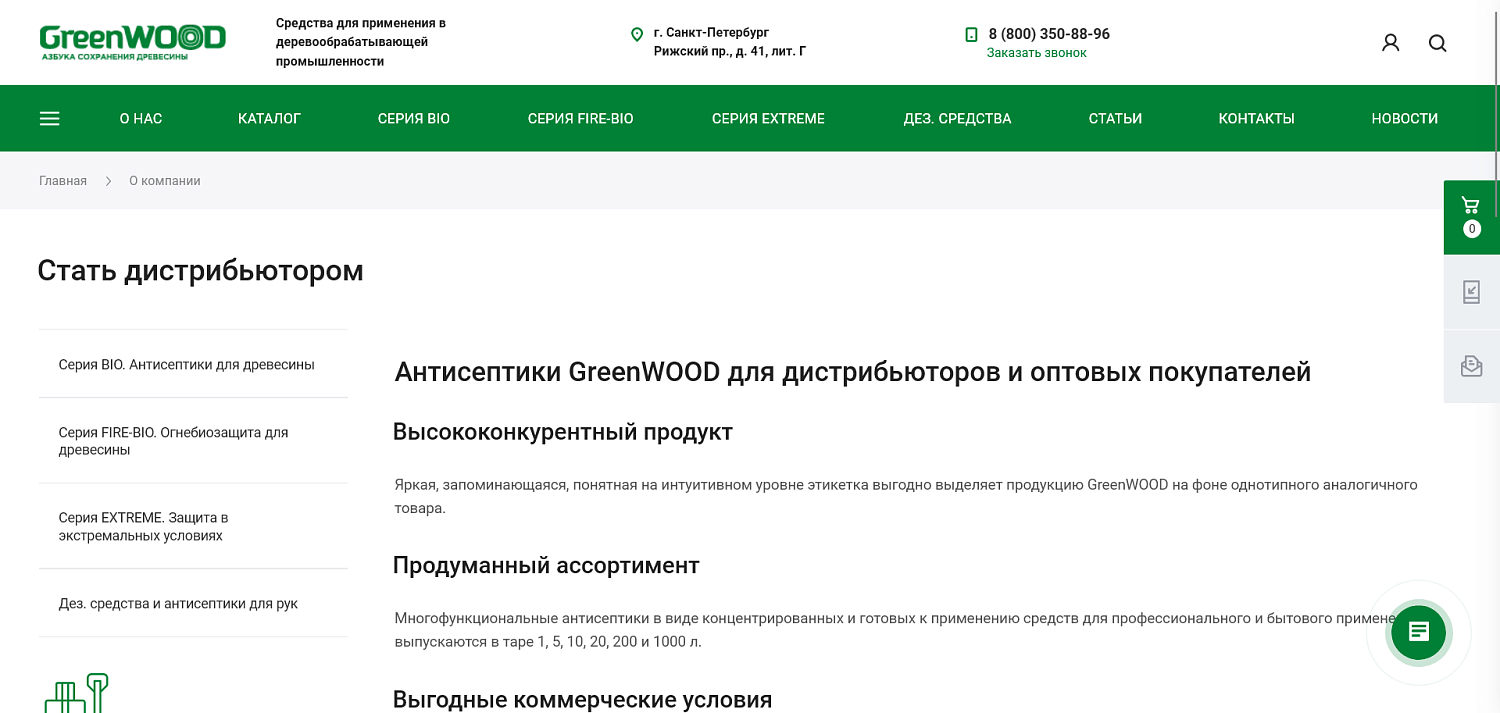1500x713 pixels.
Task: Open the О НАС menu item
Action: pyautogui.click(x=141, y=118)
